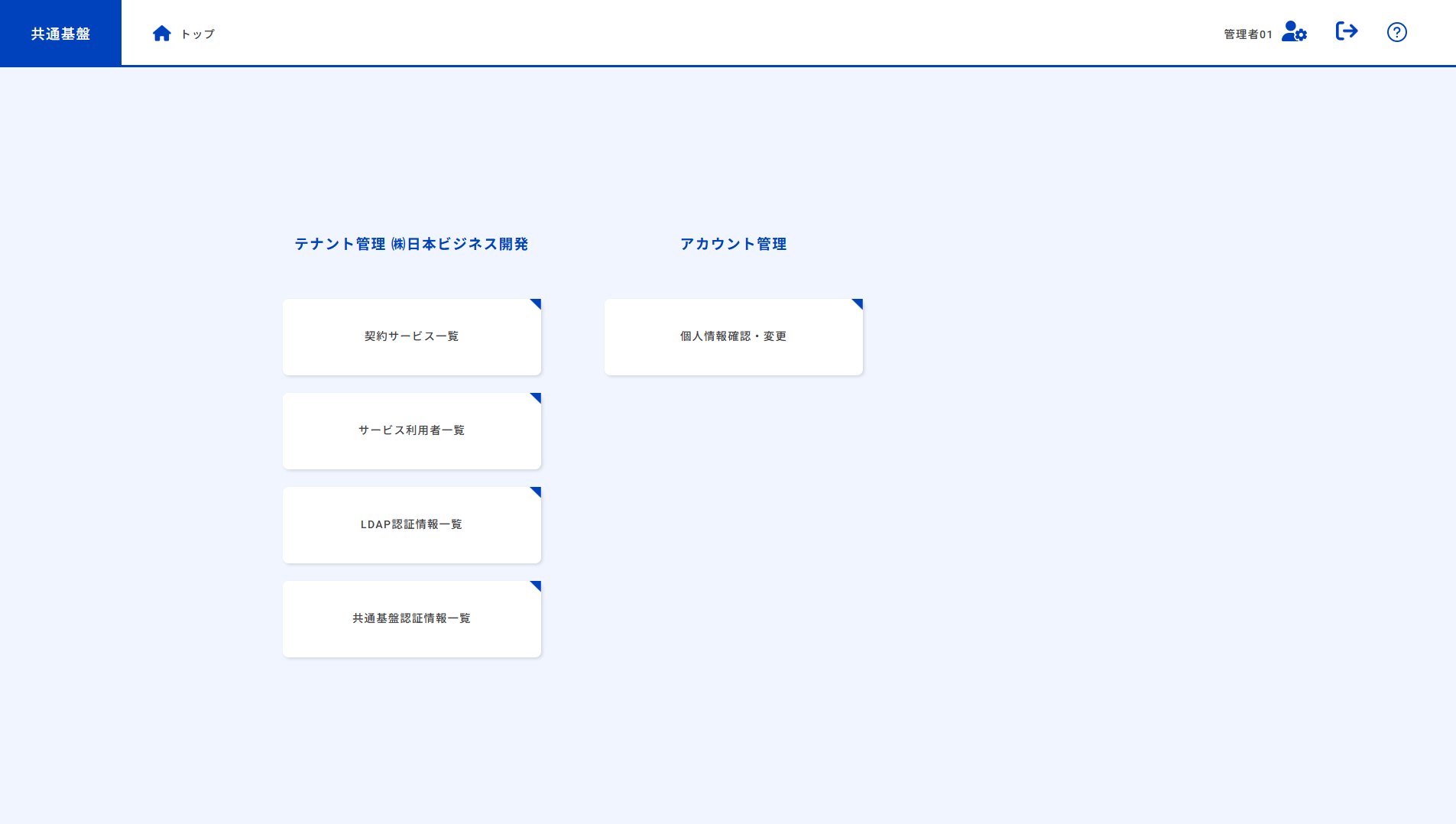
Task: Select the トップ navigation link
Action: coord(197,33)
